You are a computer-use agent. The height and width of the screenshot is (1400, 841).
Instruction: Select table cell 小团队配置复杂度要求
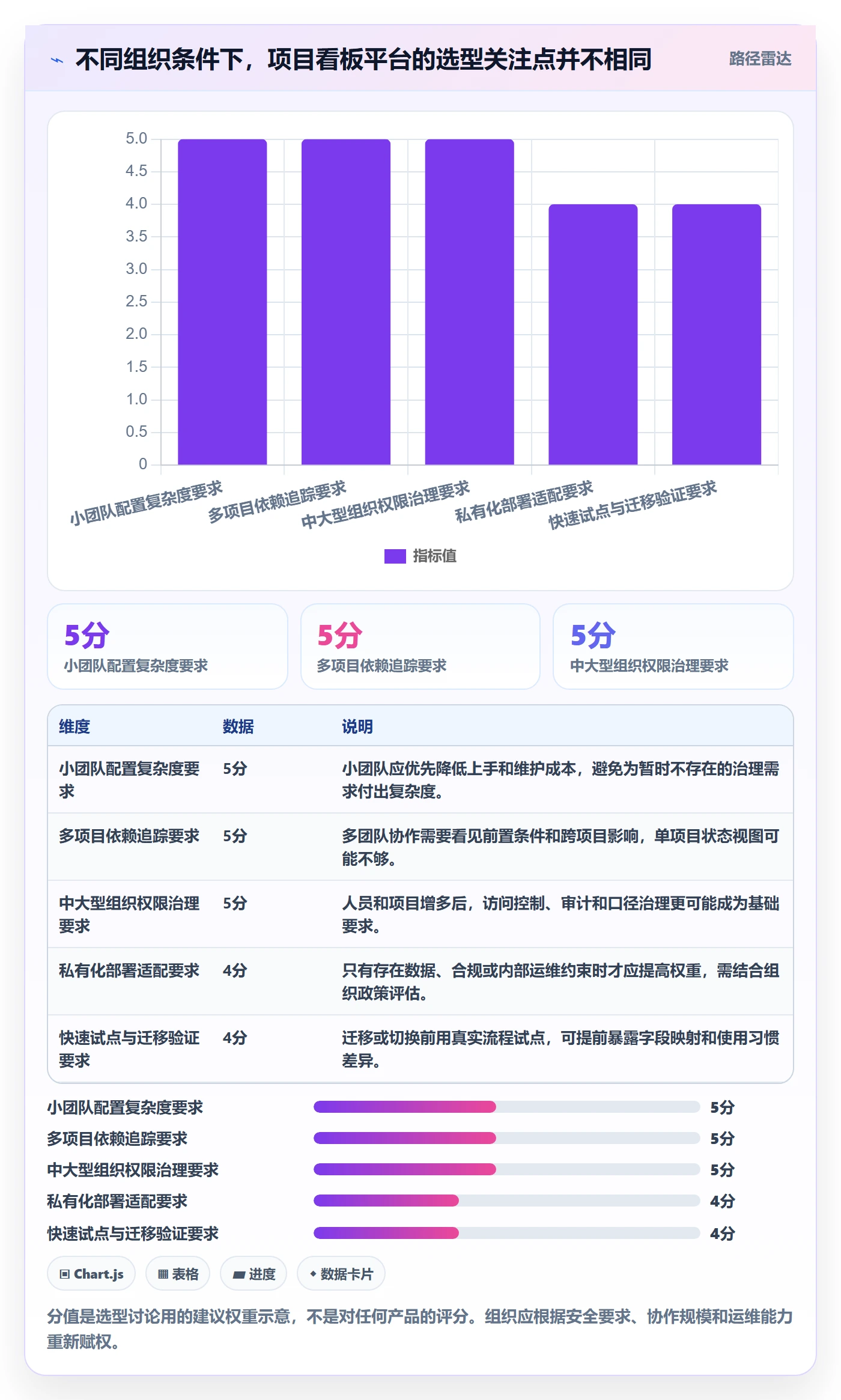129,780
